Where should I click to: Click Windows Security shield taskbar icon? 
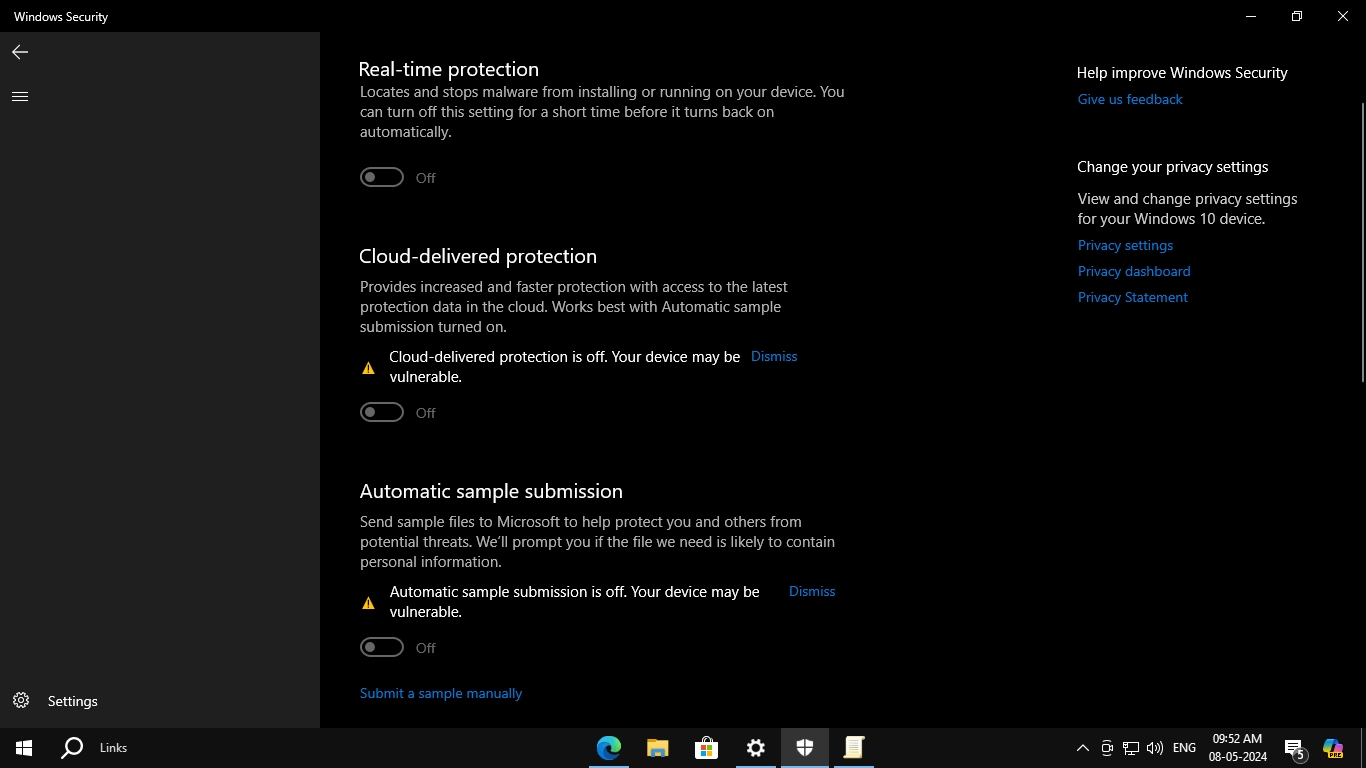(805, 748)
